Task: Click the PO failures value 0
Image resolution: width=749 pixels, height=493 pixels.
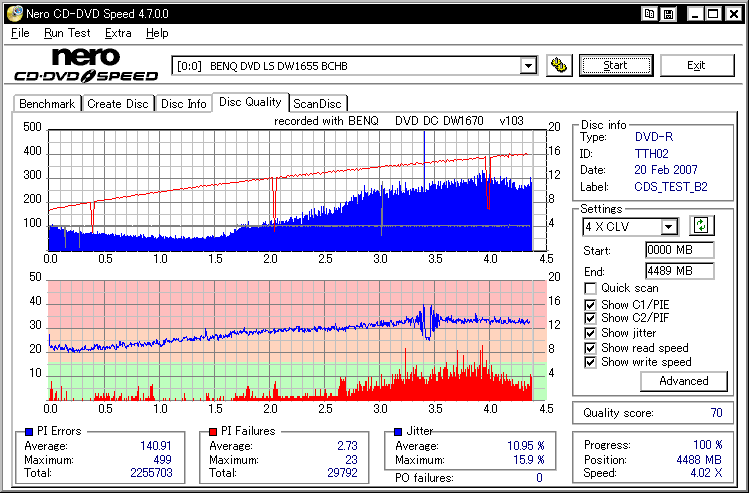Action: [x=539, y=478]
